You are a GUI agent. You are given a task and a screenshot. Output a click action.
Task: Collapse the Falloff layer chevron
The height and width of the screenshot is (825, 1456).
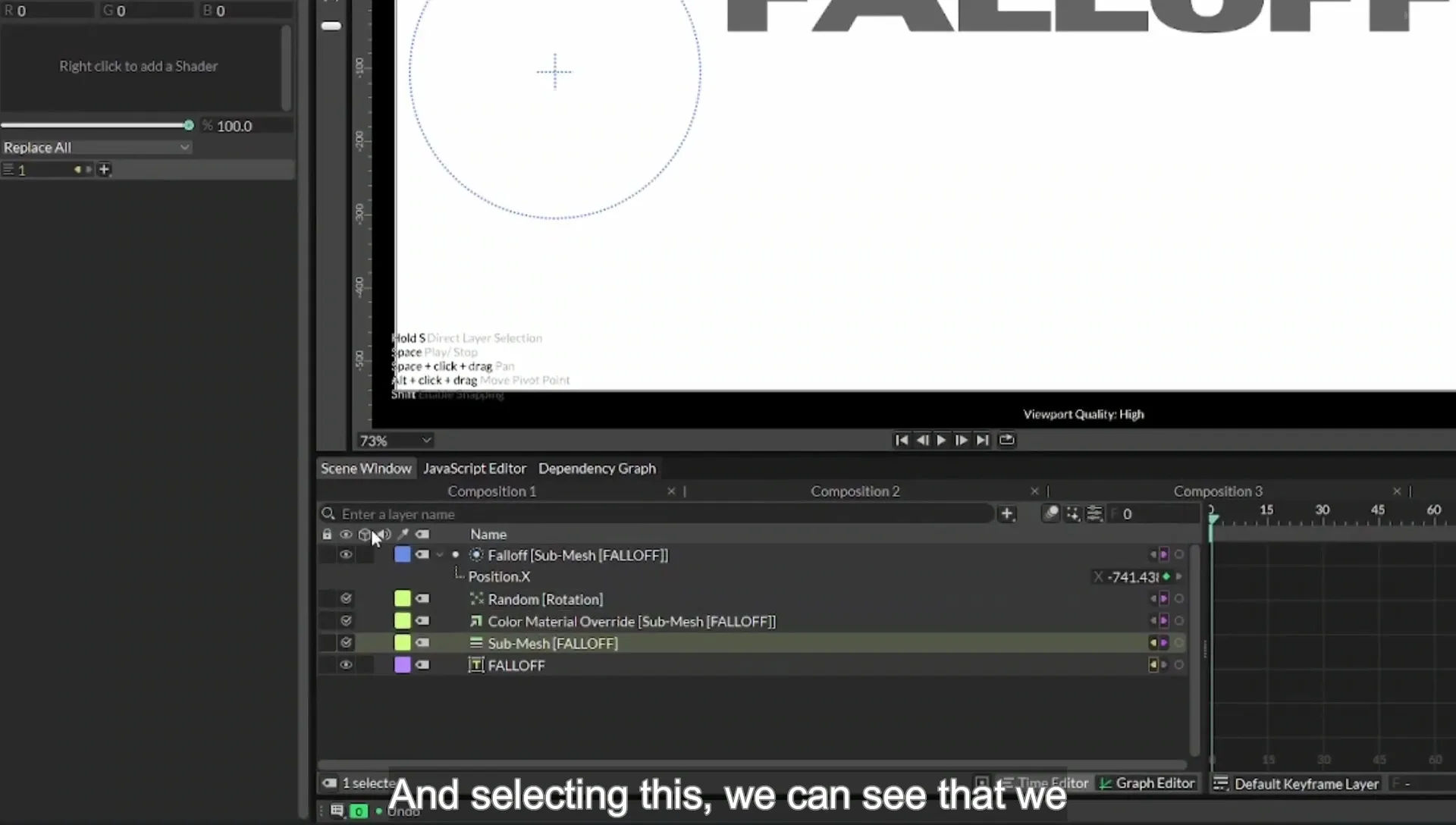coord(440,555)
